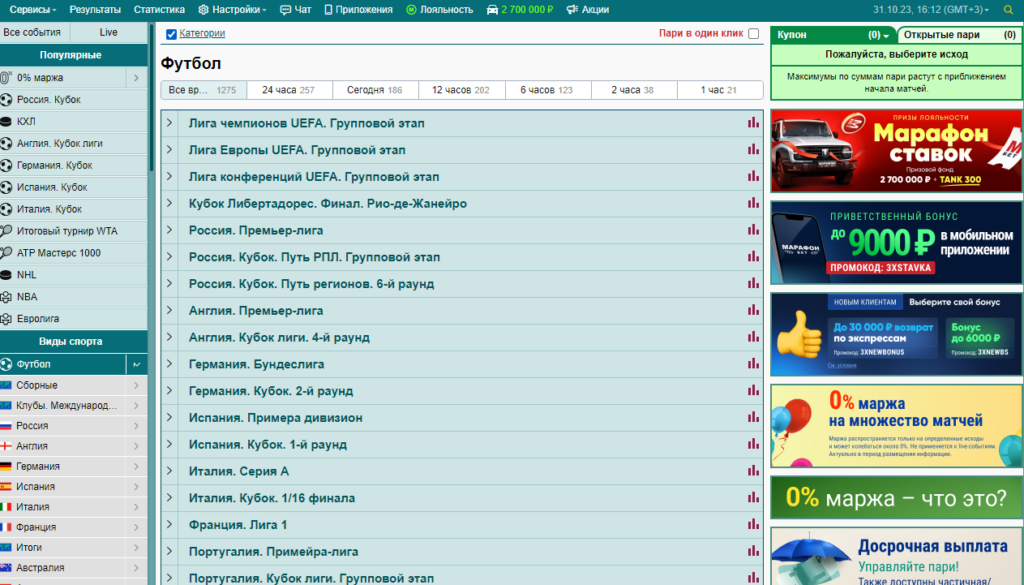1024x585 pixels.
Task: Open the timezone date dropdown
Action: [x=931, y=10]
